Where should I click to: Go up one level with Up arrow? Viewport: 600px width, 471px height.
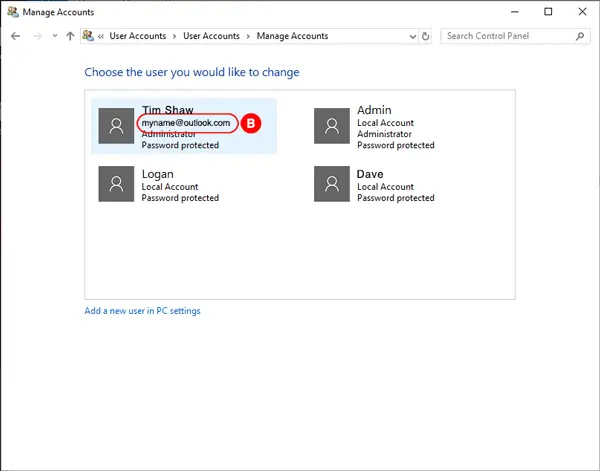click(x=70, y=36)
